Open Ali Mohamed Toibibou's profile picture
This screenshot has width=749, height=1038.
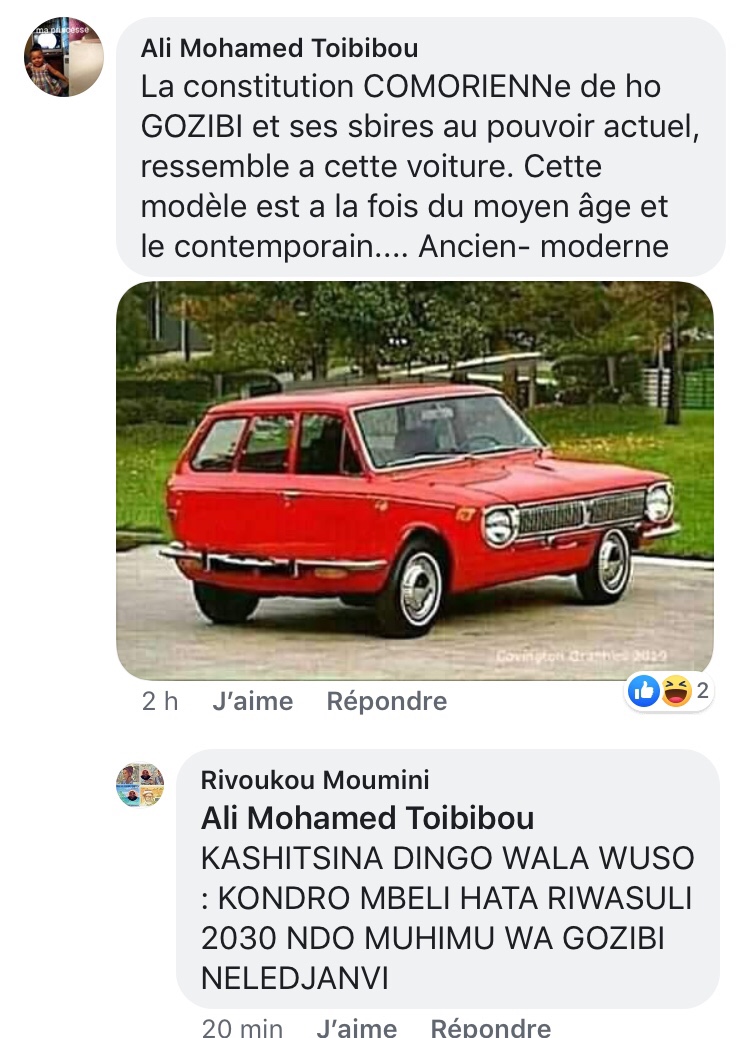(64, 57)
